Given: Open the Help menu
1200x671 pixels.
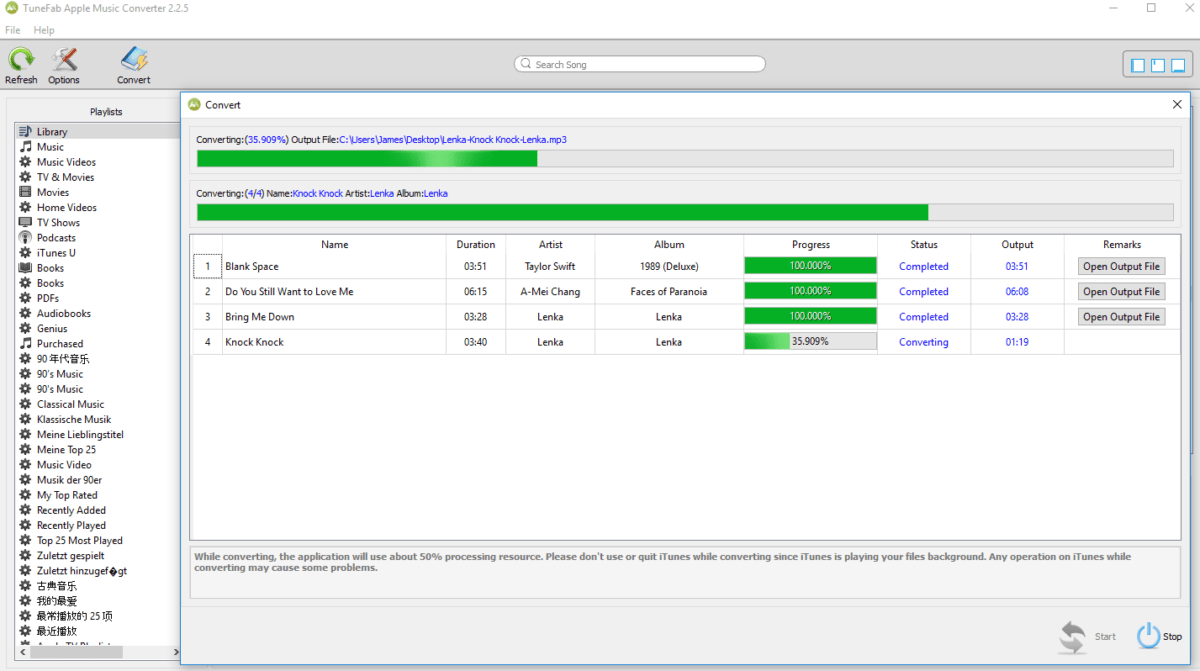Looking at the screenshot, I should 44,30.
